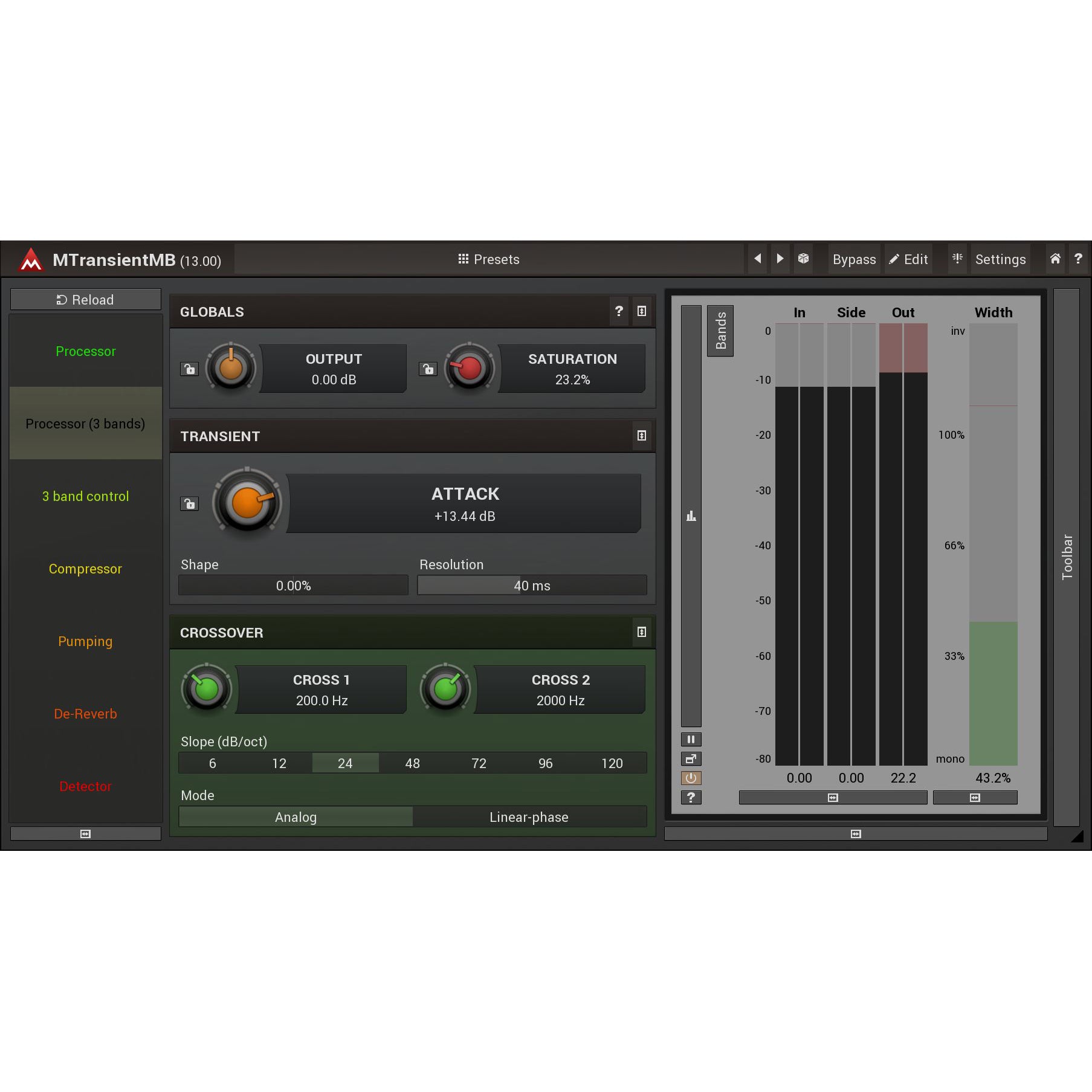Select the De-Reverb tab
The height and width of the screenshot is (1092, 1092).
(x=85, y=714)
